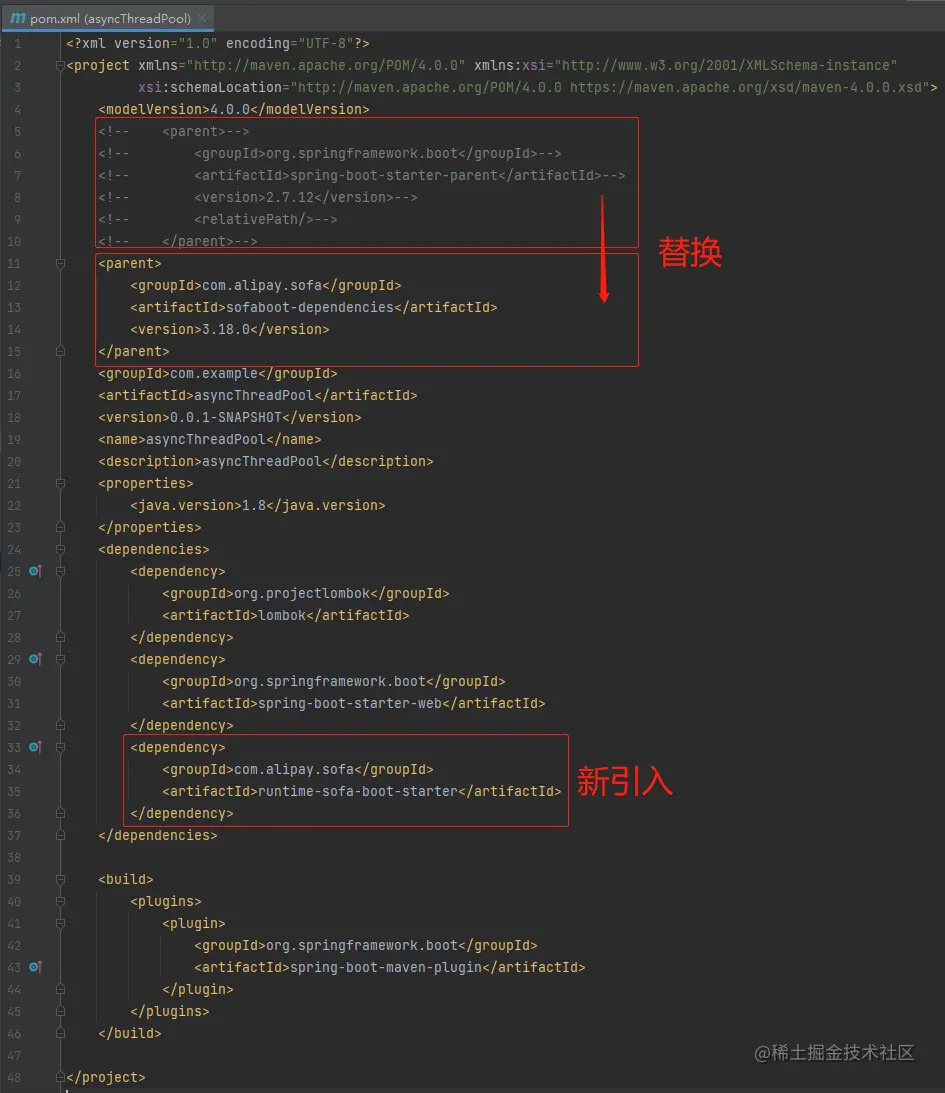
Task: Click encoding value "UTF-8"
Action: [326, 43]
